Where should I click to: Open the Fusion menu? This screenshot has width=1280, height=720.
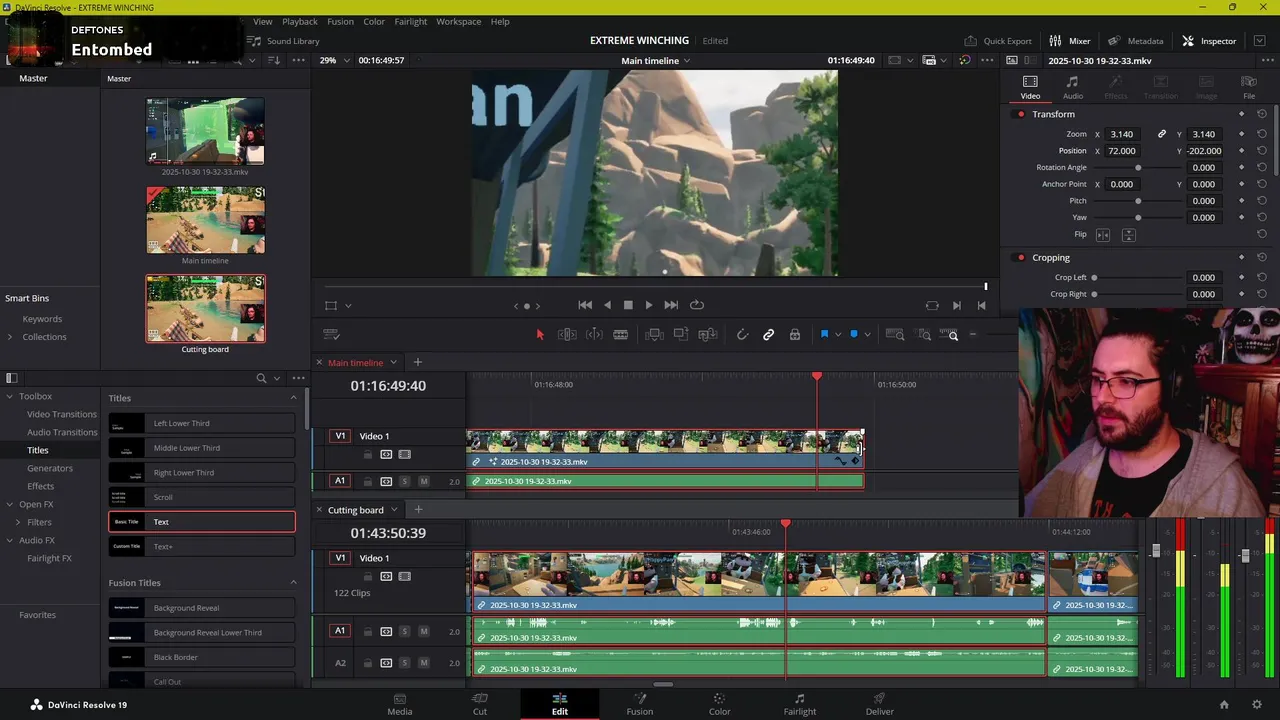(340, 21)
